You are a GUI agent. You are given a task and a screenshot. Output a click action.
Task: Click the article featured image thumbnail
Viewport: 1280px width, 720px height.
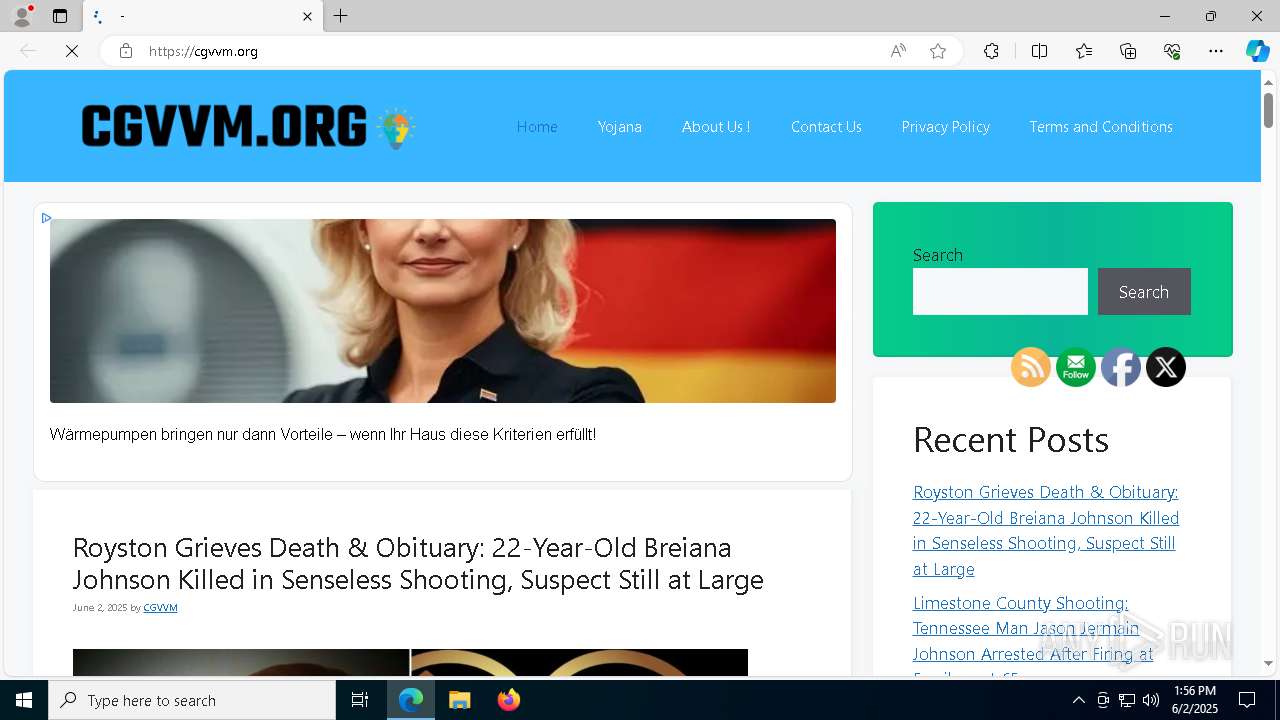(x=410, y=662)
